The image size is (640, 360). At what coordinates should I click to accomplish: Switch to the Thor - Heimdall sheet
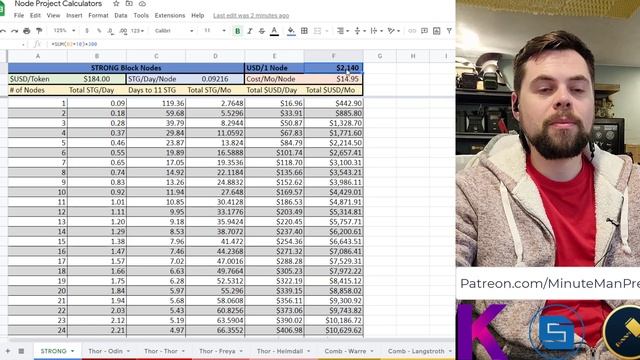(x=280, y=351)
